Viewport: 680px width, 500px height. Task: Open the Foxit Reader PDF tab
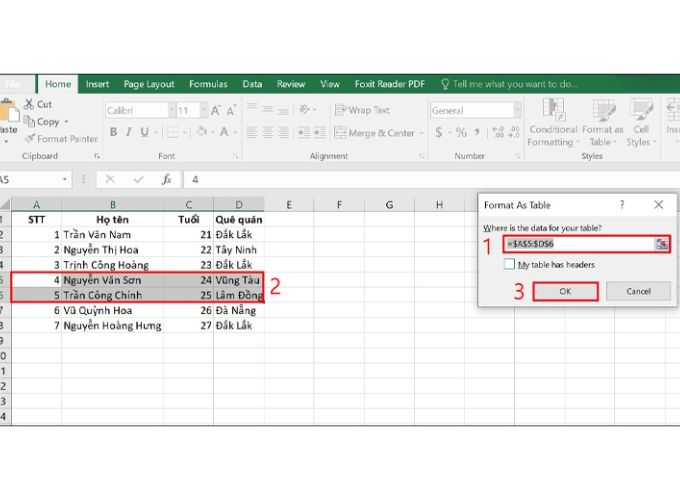389,84
